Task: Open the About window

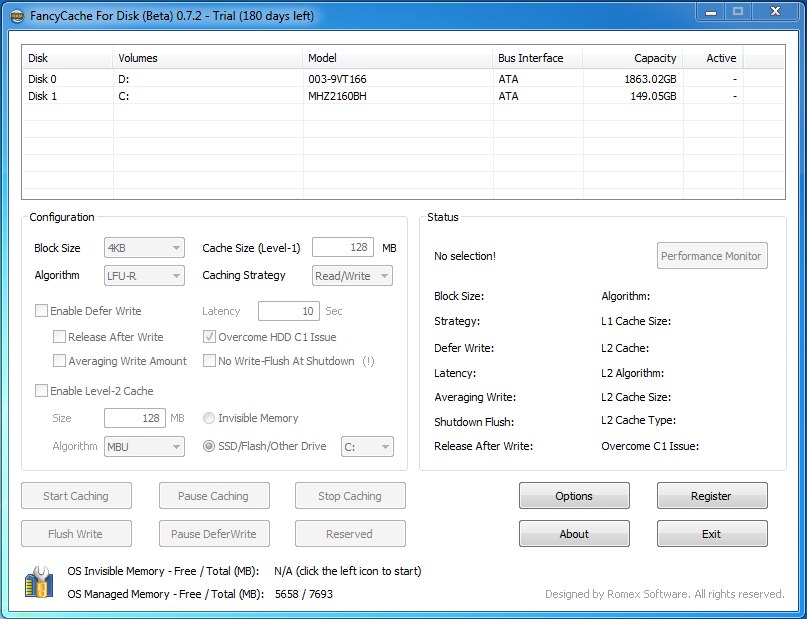Action: click(x=574, y=534)
